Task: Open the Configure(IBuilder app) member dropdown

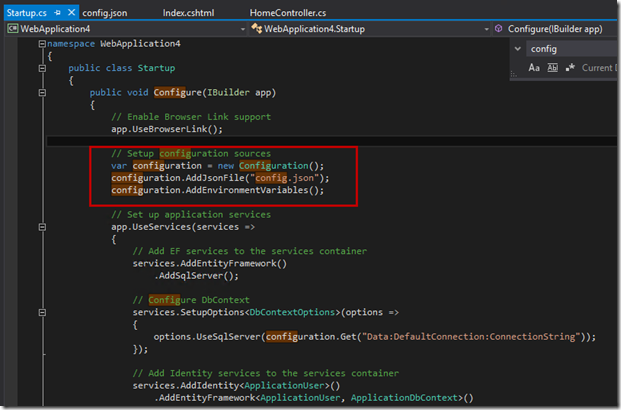Action: (x=554, y=29)
